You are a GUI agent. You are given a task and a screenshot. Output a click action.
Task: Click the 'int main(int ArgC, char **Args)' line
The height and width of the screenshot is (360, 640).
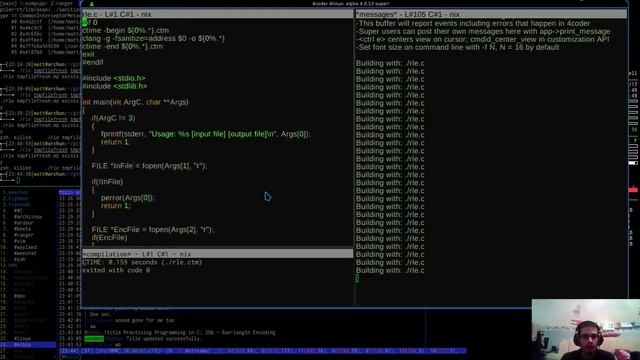[x=135, y=102]
